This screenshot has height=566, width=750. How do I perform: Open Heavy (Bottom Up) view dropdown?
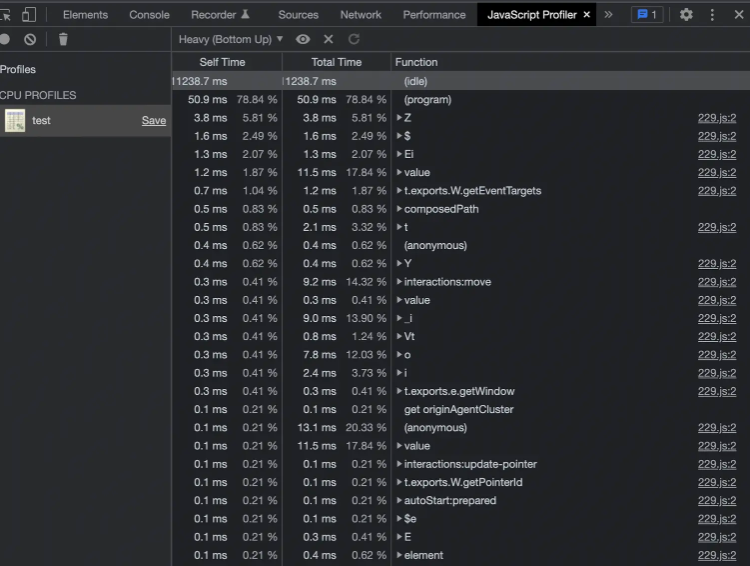pyautogui.click(x=230, y=39)
